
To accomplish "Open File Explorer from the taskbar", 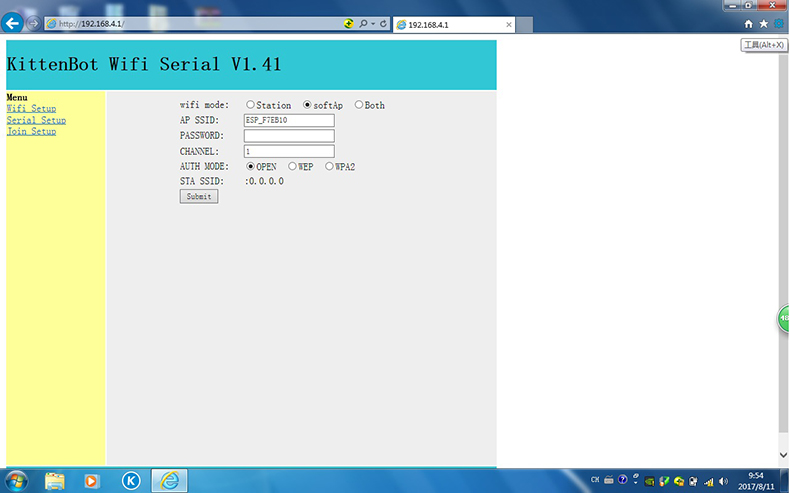I will click(54, 481).
